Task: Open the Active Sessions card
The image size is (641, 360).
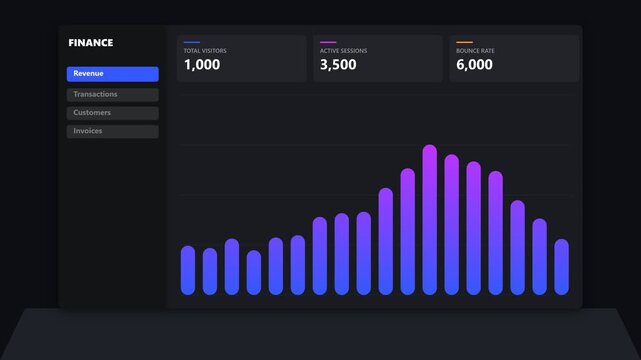Action: coord(378,58)
